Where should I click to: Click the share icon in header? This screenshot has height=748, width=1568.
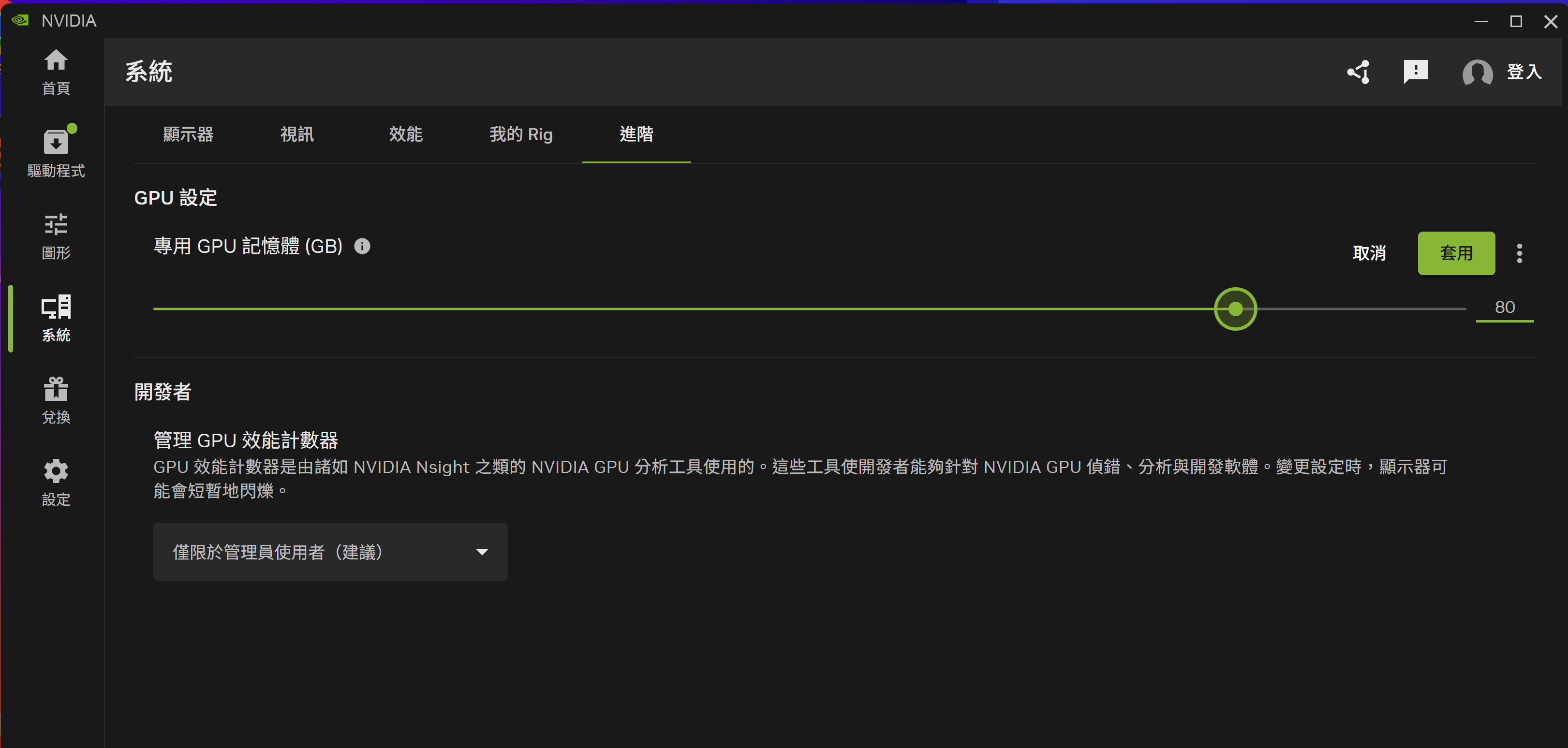(1359, 72)
